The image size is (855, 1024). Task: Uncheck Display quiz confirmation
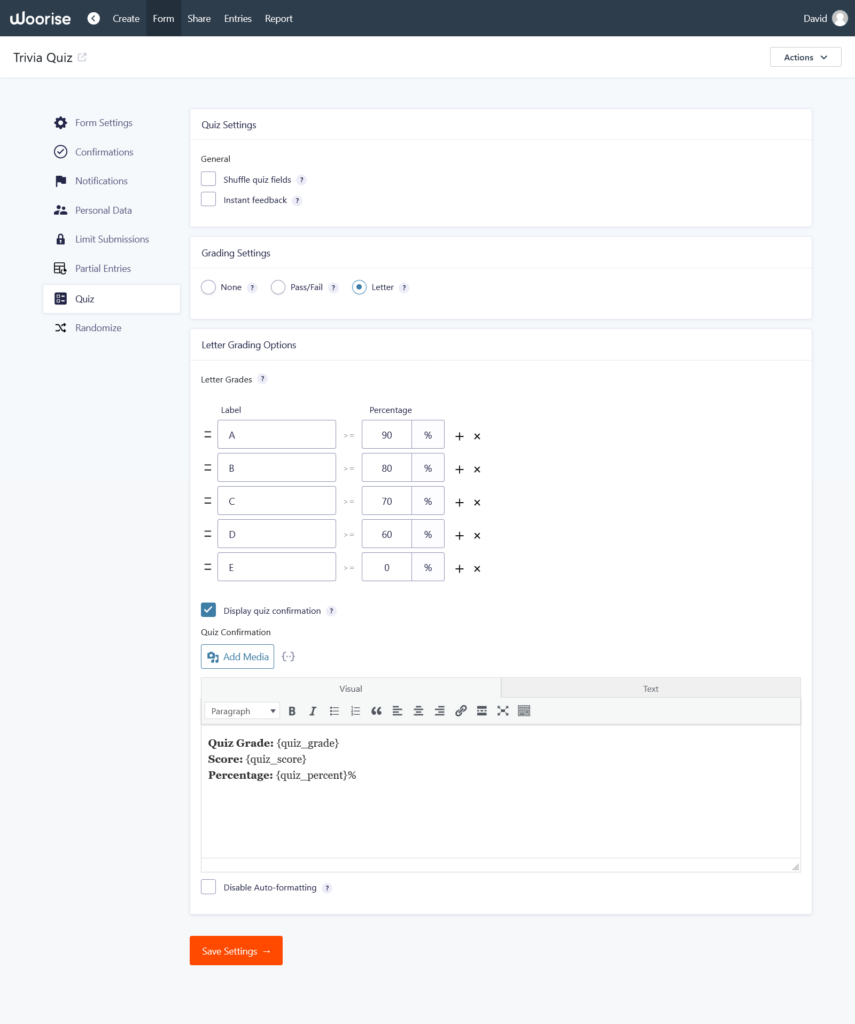209,610
